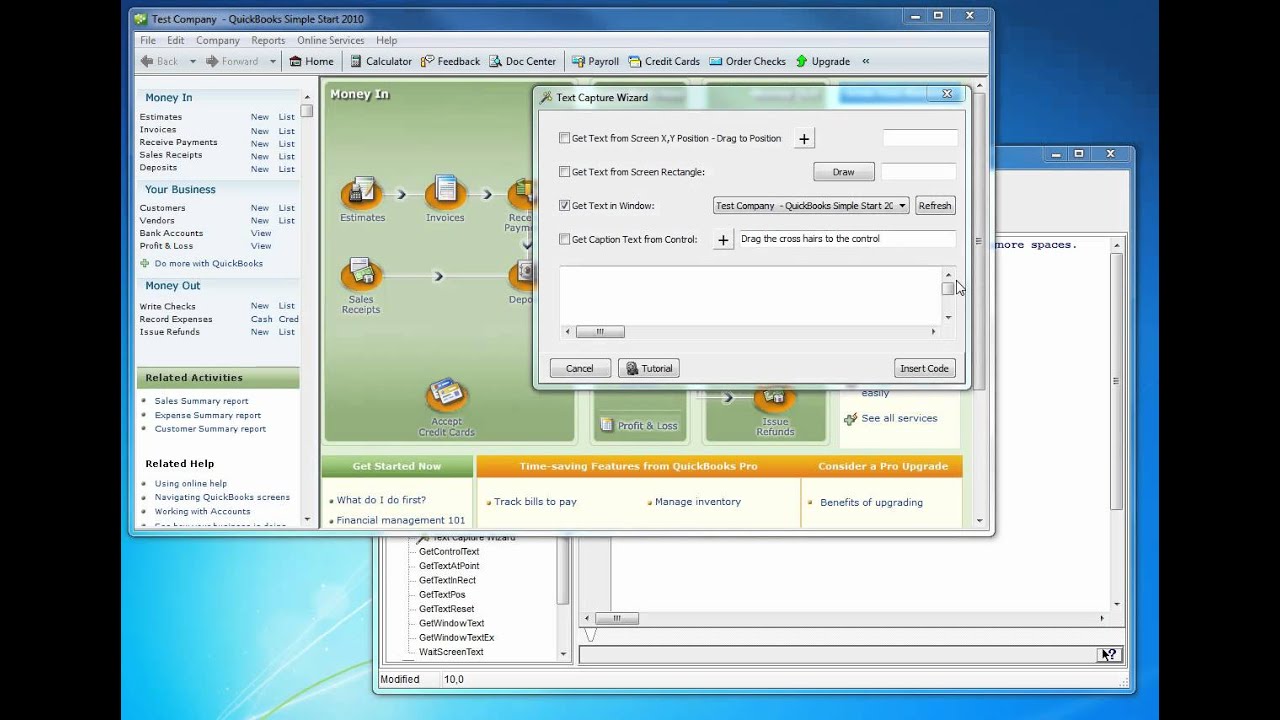The height and width of the screenshot is (720, 1280).
Task: Click the X,Y position input field
Action: click(920, 138)
